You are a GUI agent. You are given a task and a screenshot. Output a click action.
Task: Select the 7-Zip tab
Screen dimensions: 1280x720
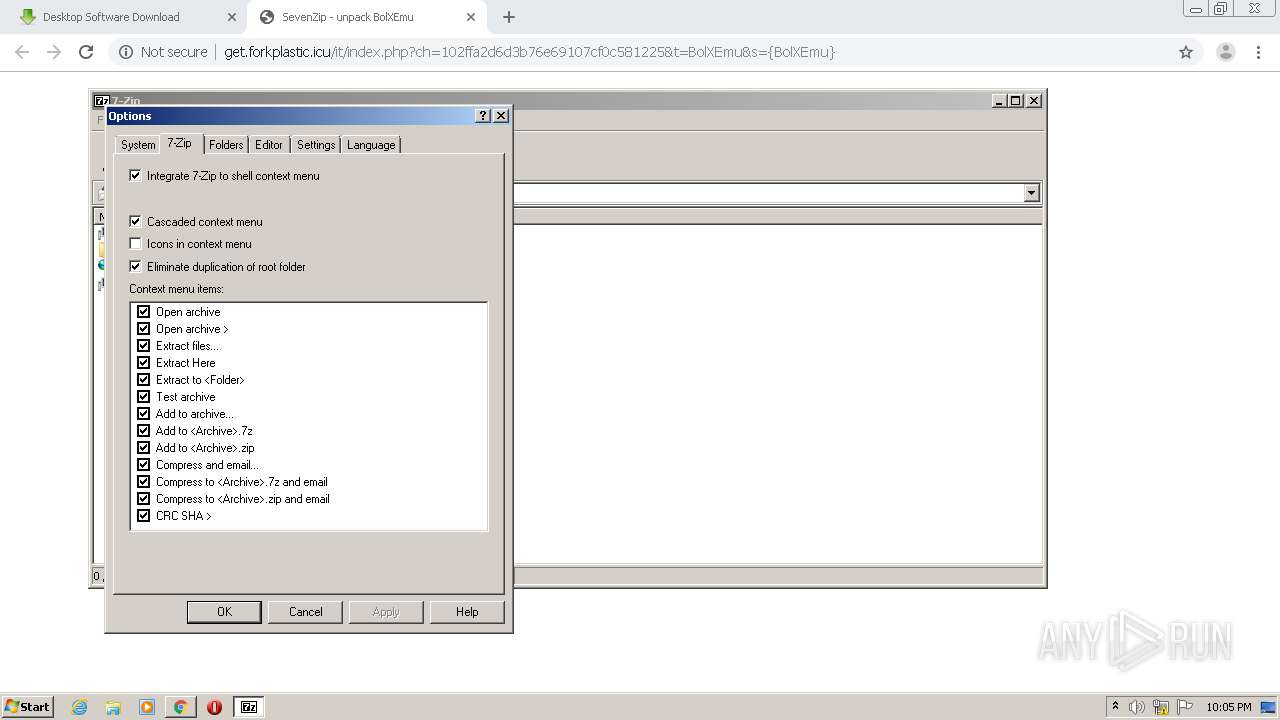(x=180, y=143)
